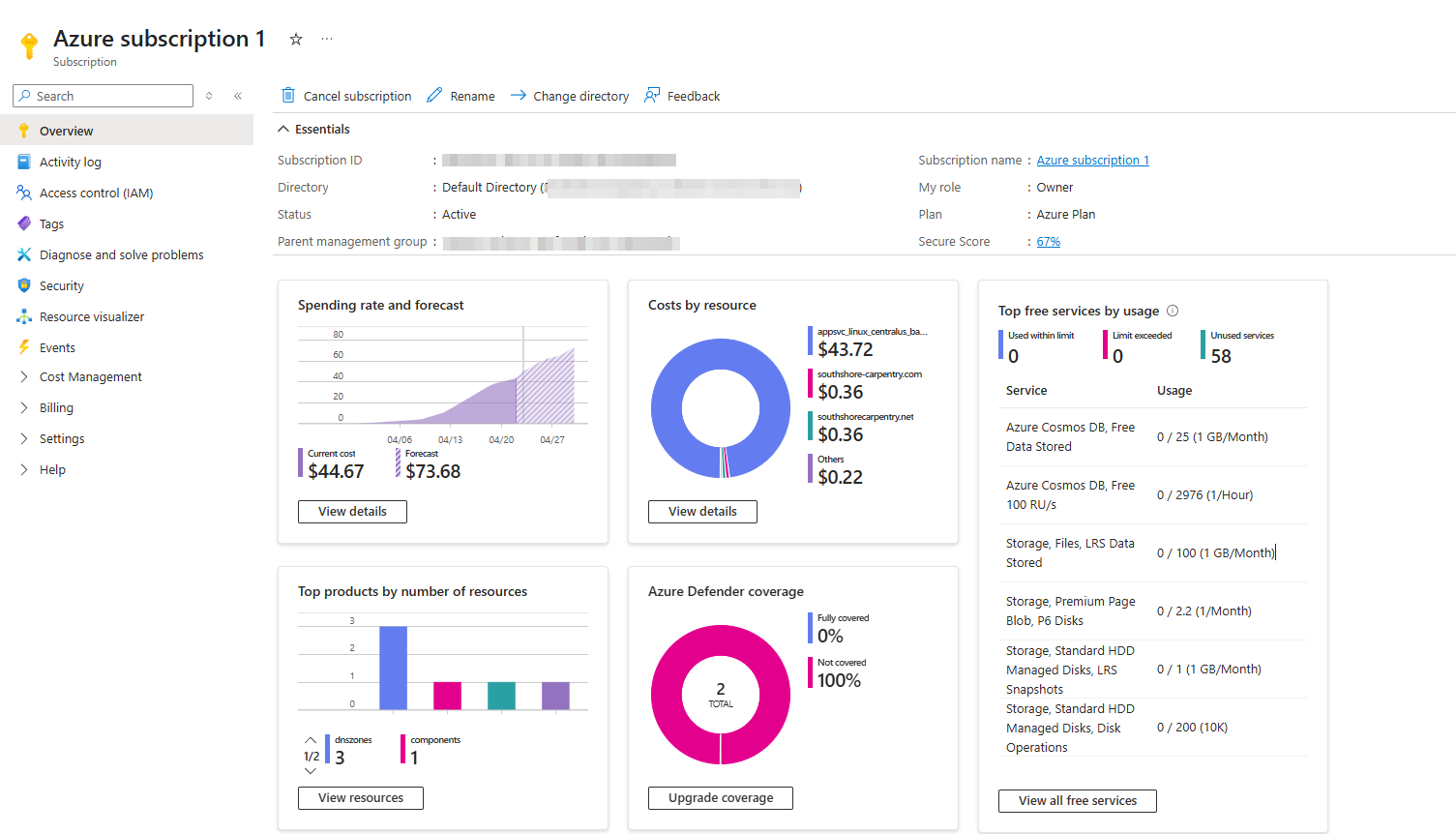Viewport: 1456px width, 834px height.
Task: Click View details under Spending rate and forecast
Action: tap(352, 512)
